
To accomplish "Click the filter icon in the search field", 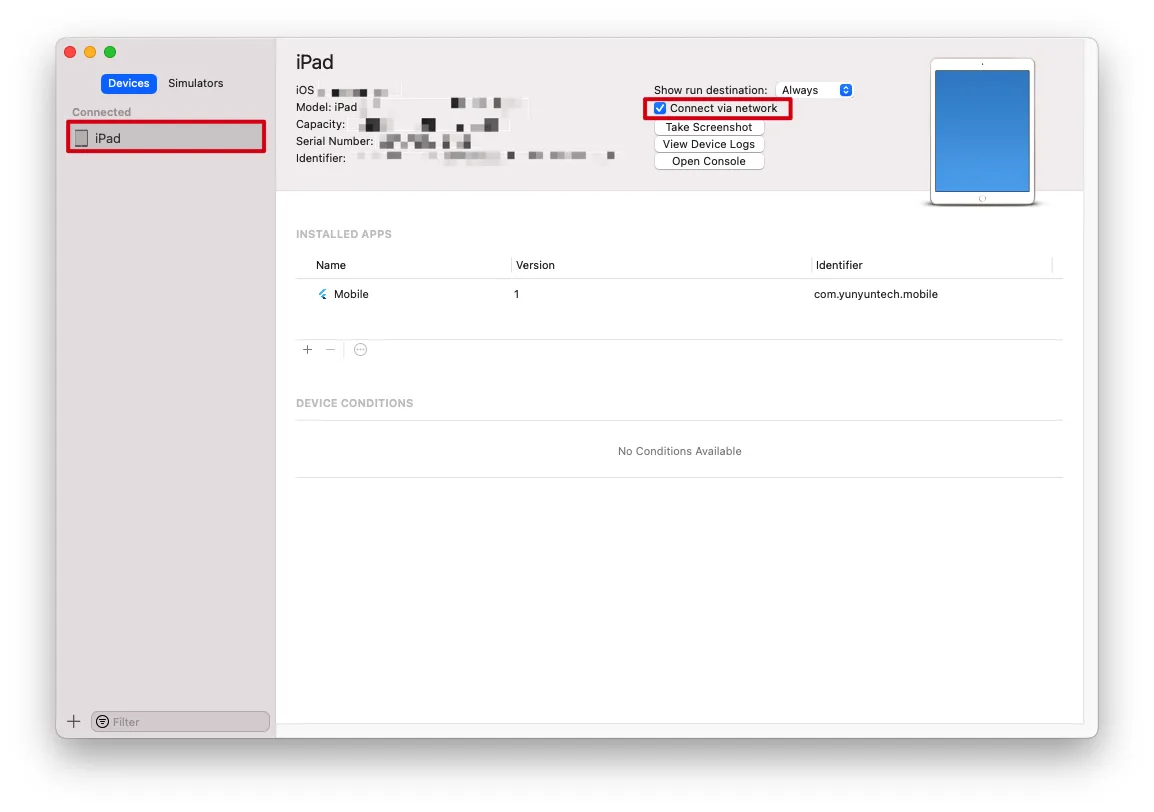I will click(103, 721).
